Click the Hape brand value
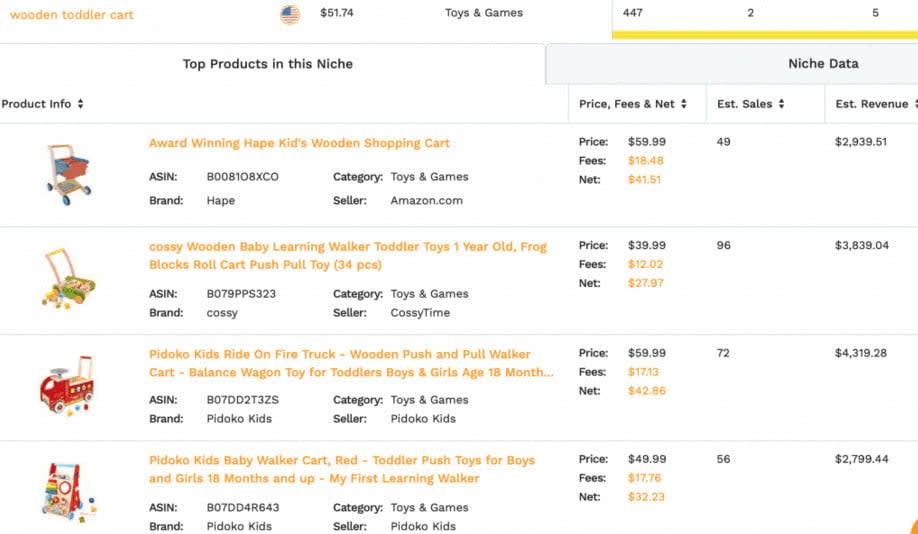Screen dimensions: 918x534 [x=221, y=201]
